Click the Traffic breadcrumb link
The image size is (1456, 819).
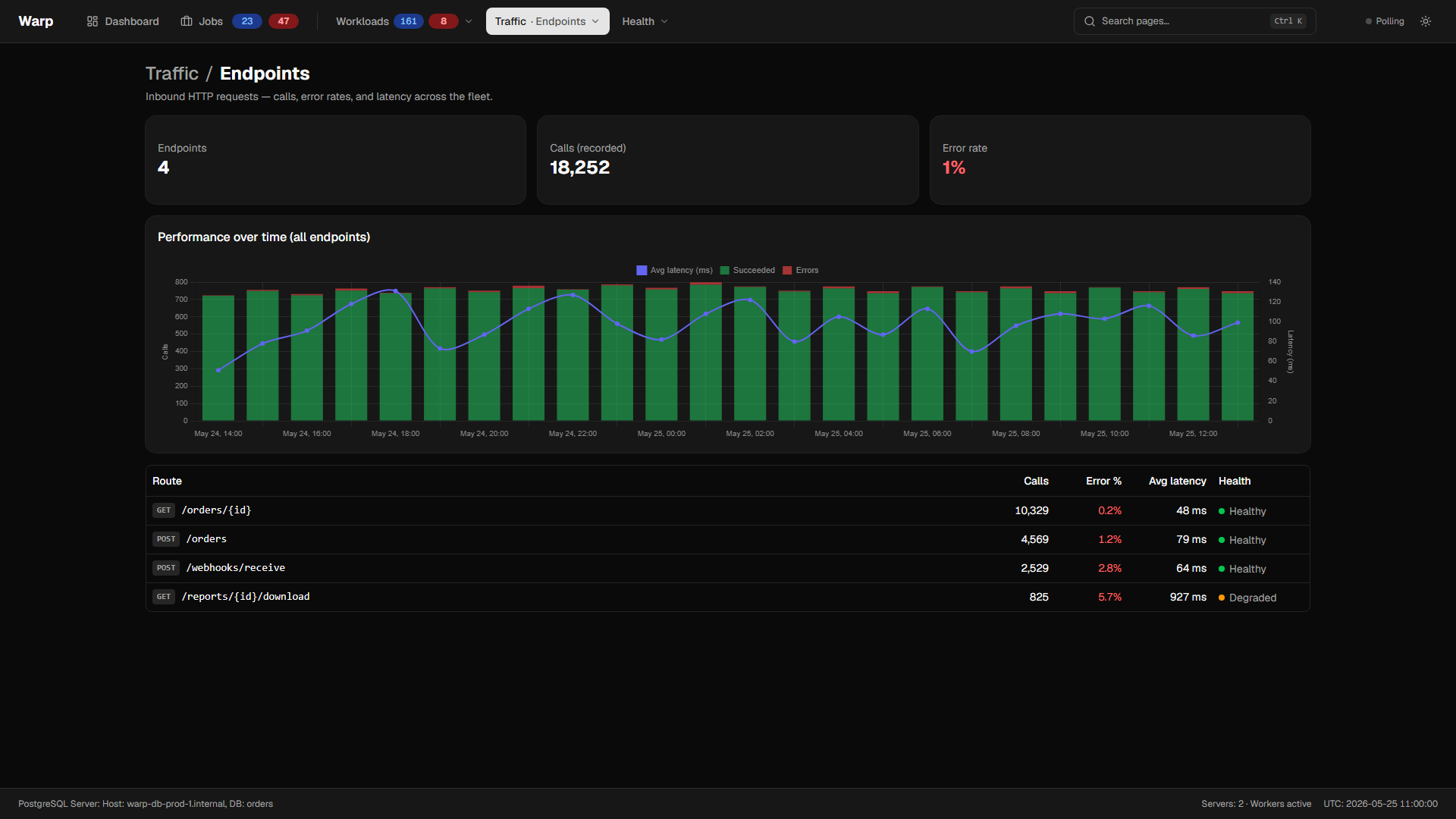tap(172, 74)
